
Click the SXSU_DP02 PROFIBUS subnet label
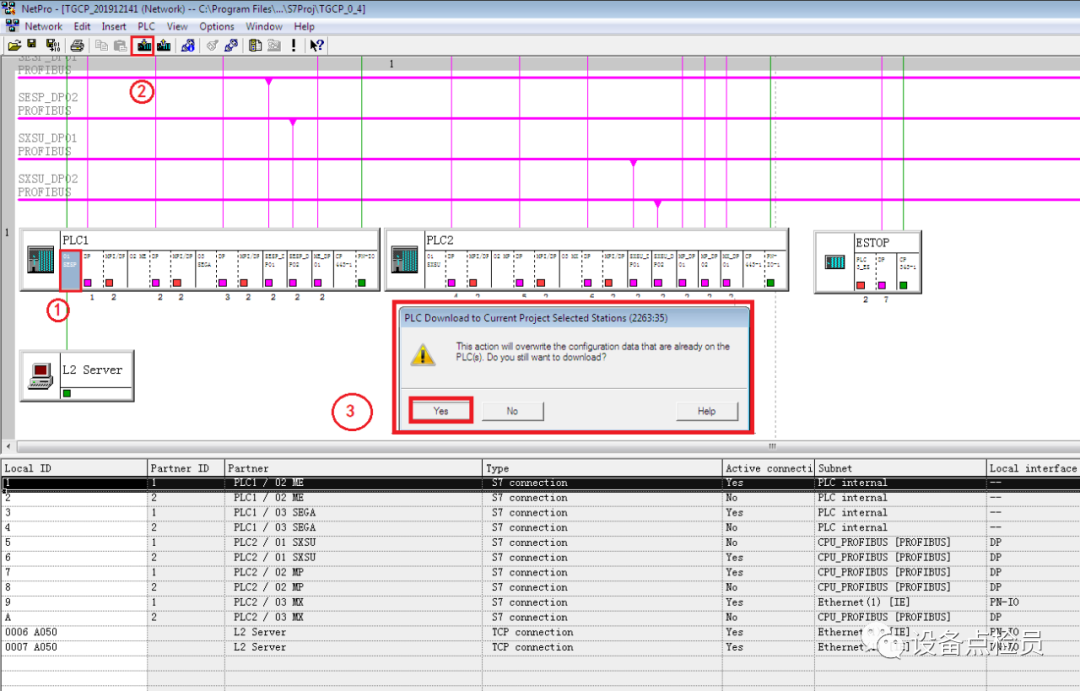(x=48, y=185)
